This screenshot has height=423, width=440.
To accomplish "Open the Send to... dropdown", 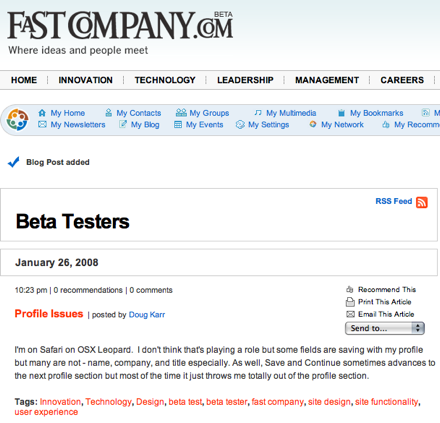I will click(385, 328).
